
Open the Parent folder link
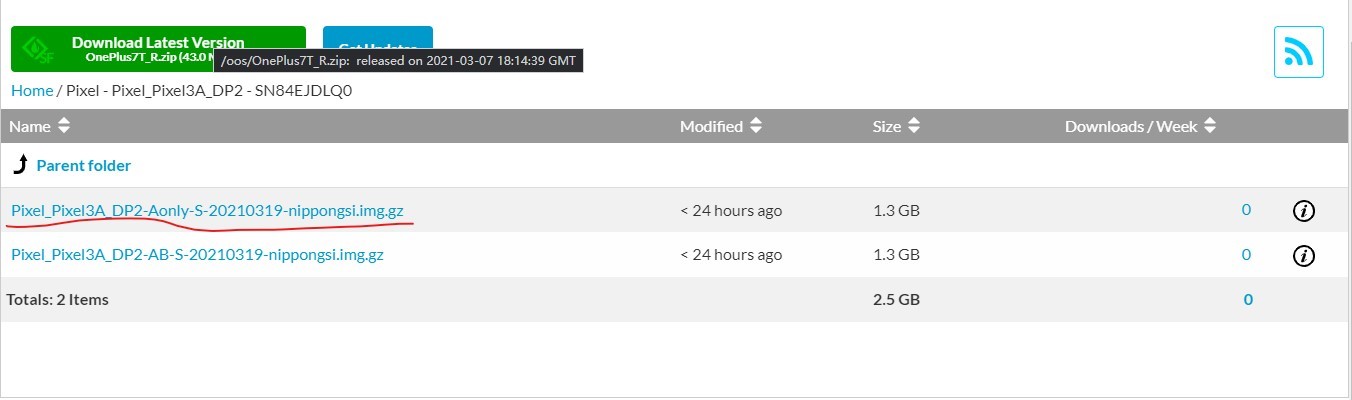click(83, 166)
